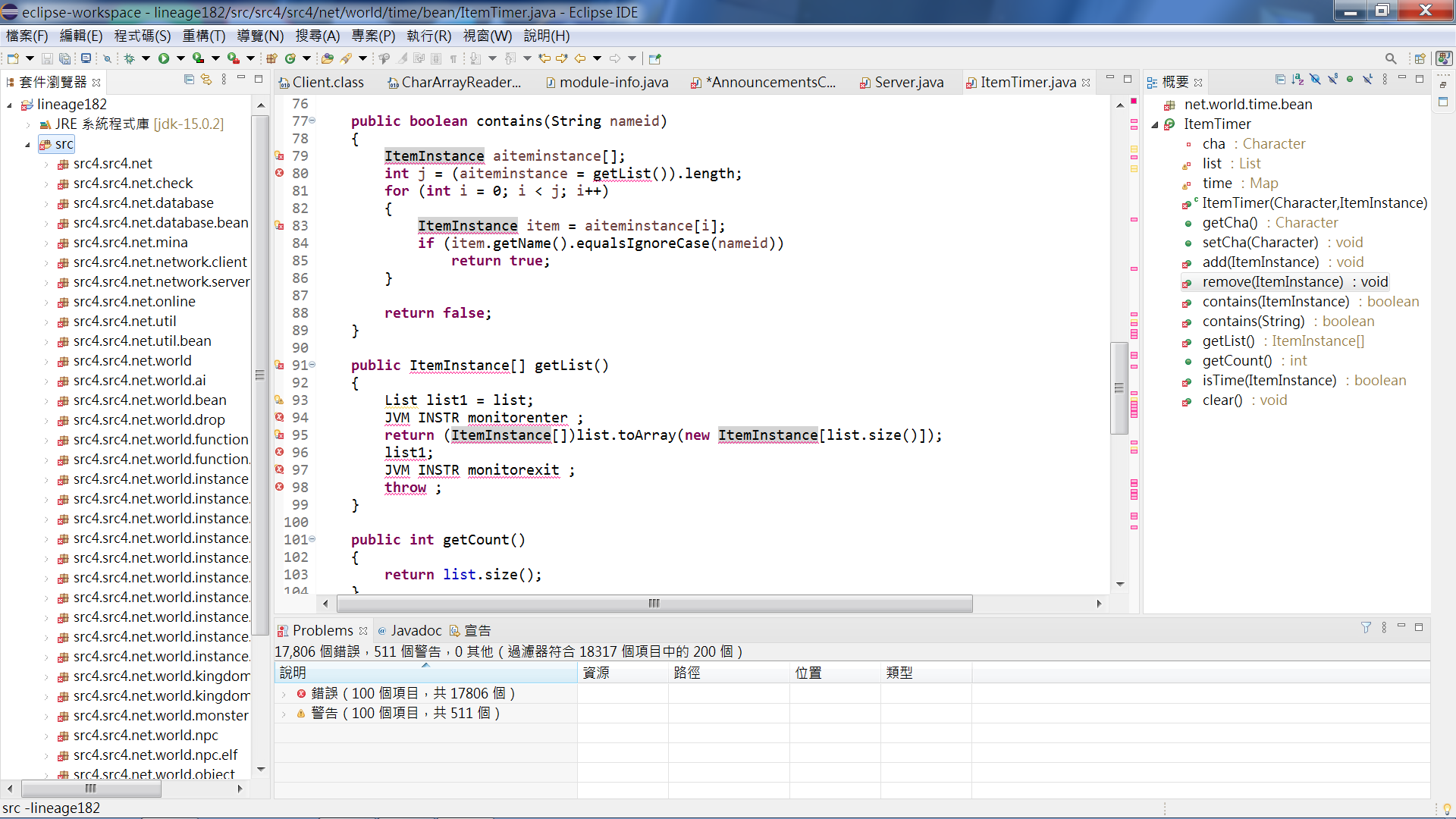The height and width of the screenshot is (819, 1456).
Task: Click the New Java Class icon
Action: tap(290, 58)
